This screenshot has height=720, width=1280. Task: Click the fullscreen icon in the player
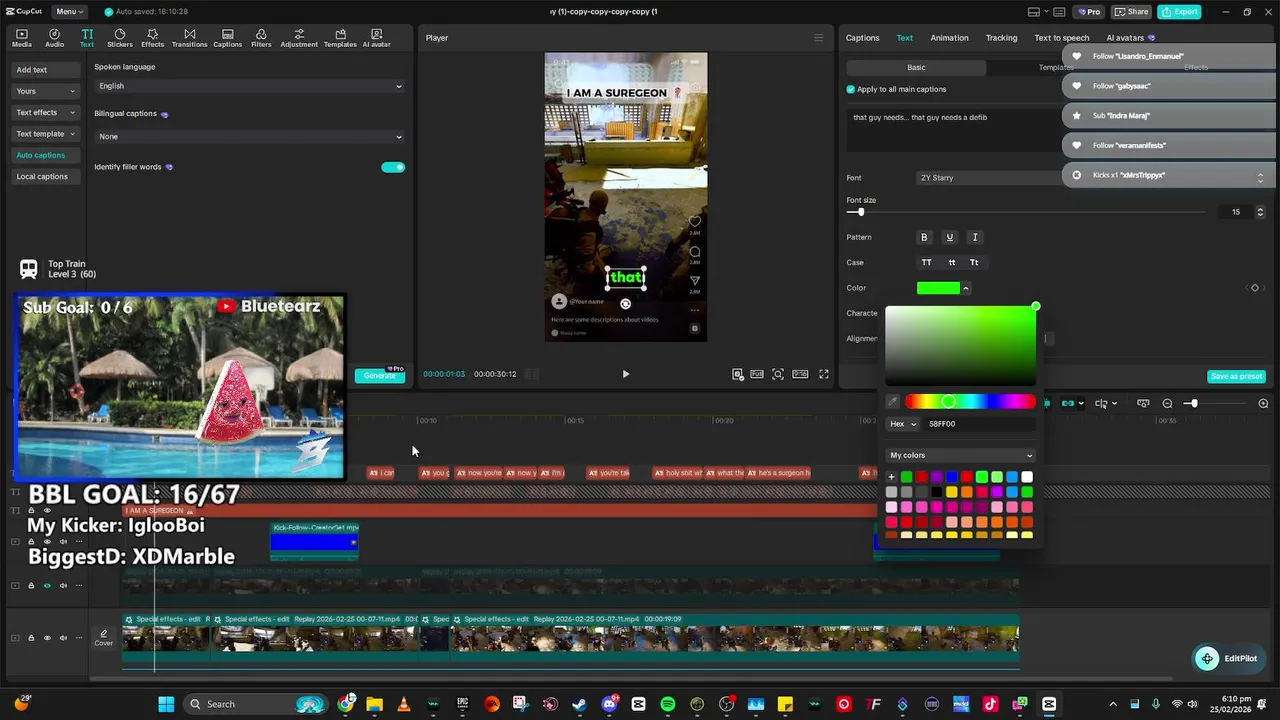[x=824, y=374]
